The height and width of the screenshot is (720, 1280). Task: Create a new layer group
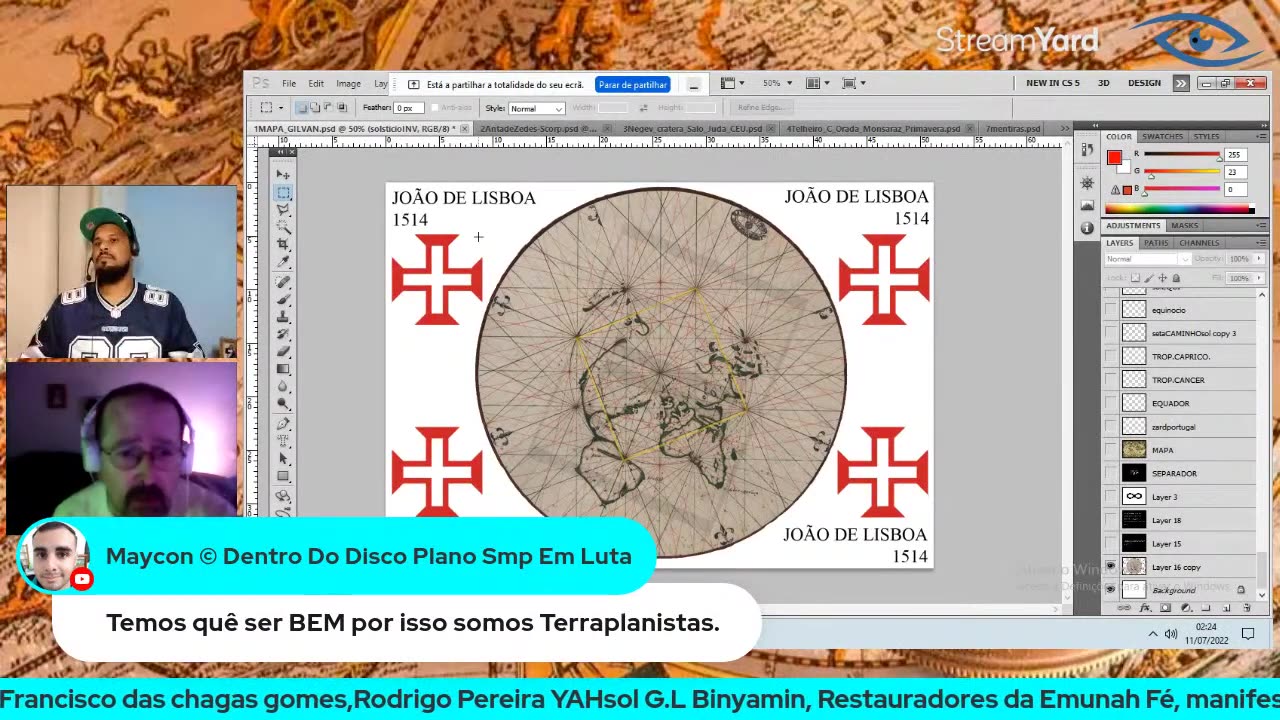point(1206,608)
